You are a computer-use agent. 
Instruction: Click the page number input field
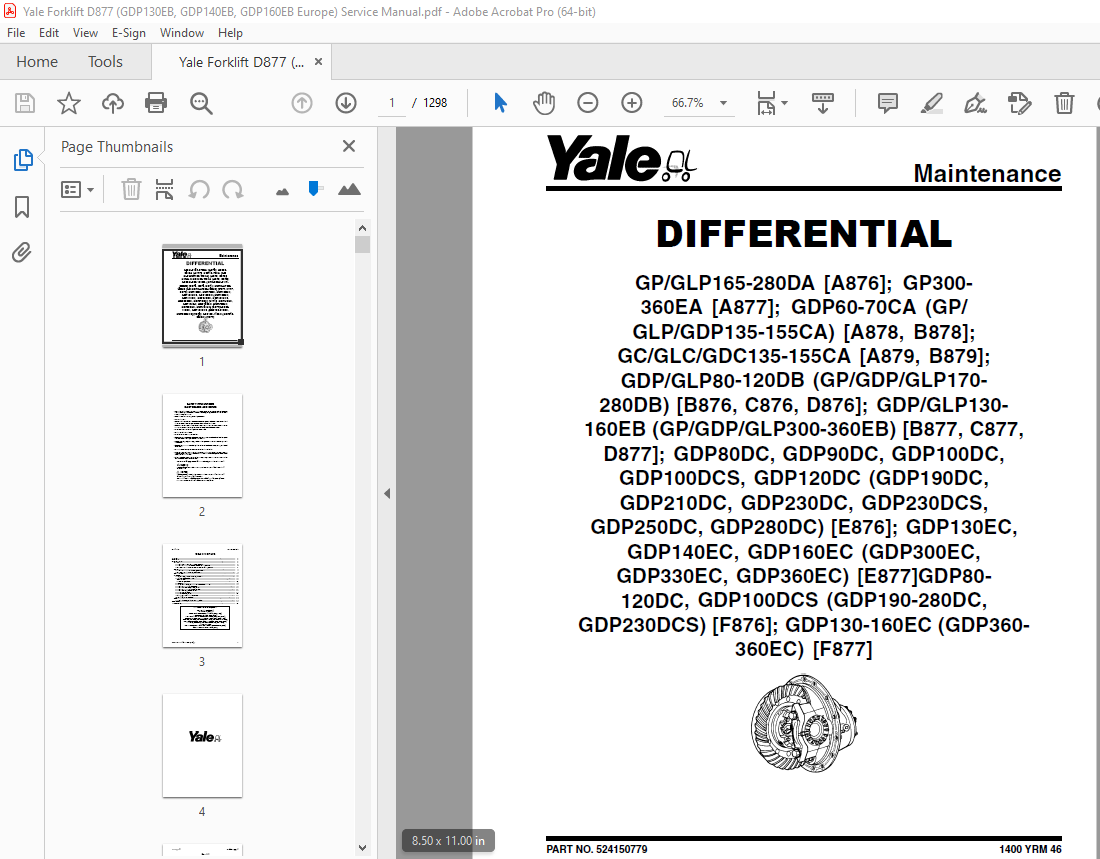click(x=391, y=103)
